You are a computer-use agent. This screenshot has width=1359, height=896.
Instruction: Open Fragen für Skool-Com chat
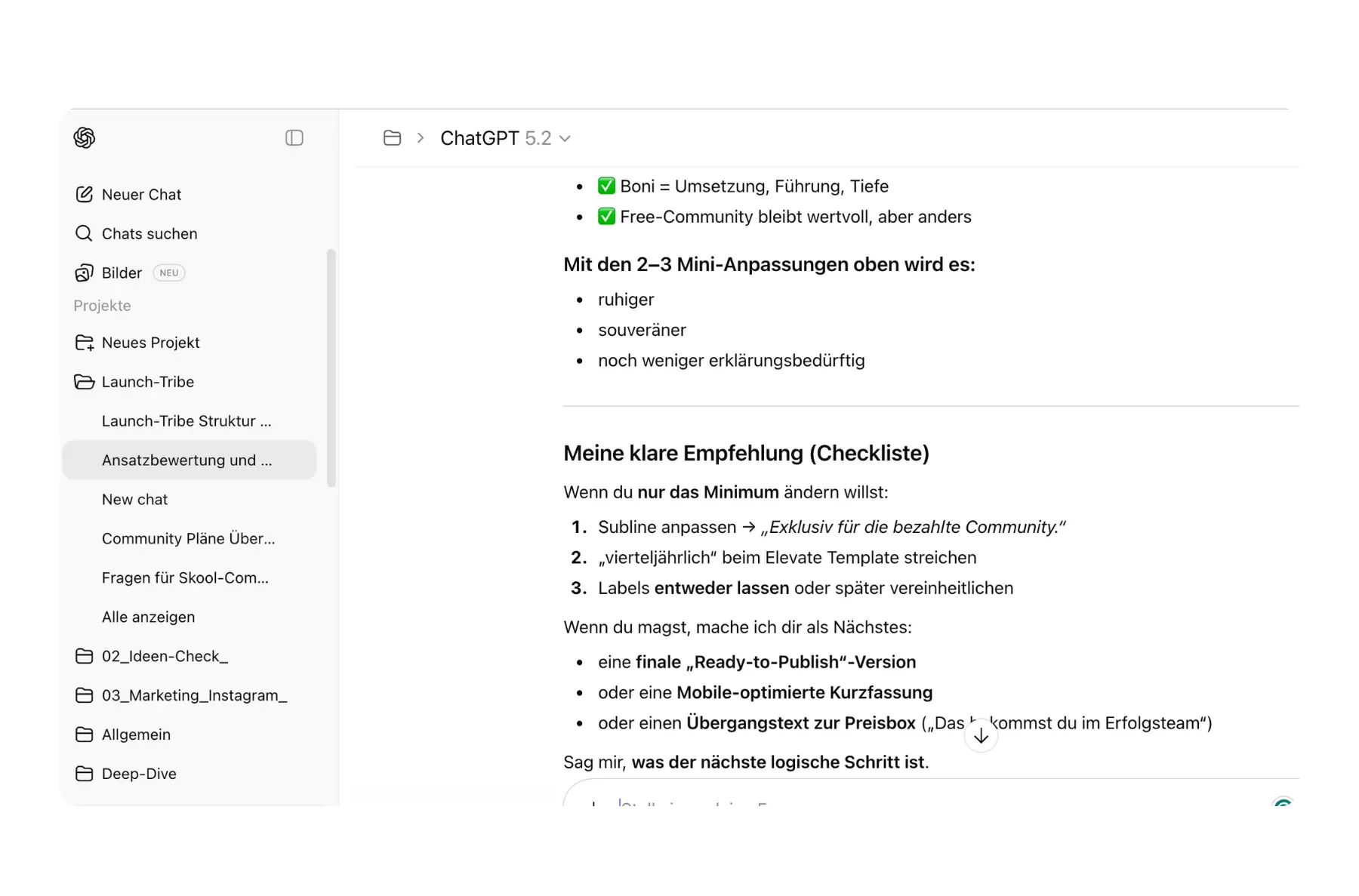pos(185,578)
